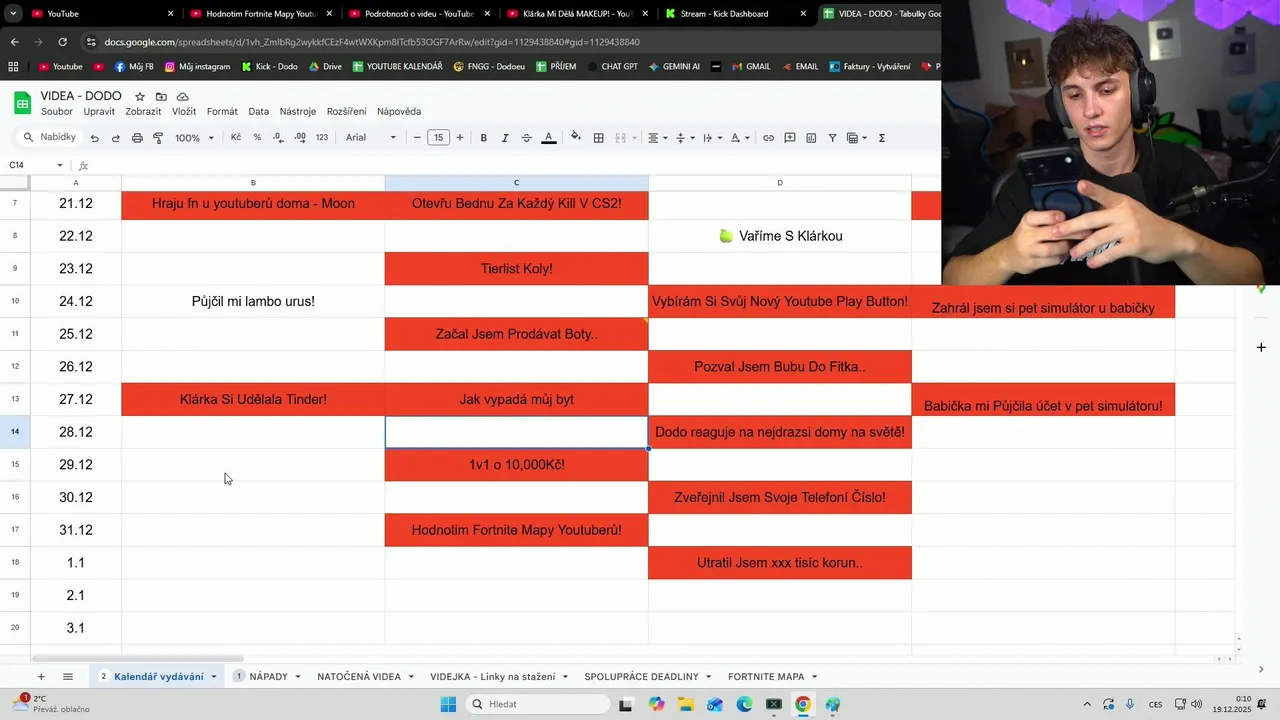Toggle italic formatting
Image resolution: width=1280 pixels, height=720 pixels.
(505, 138)
